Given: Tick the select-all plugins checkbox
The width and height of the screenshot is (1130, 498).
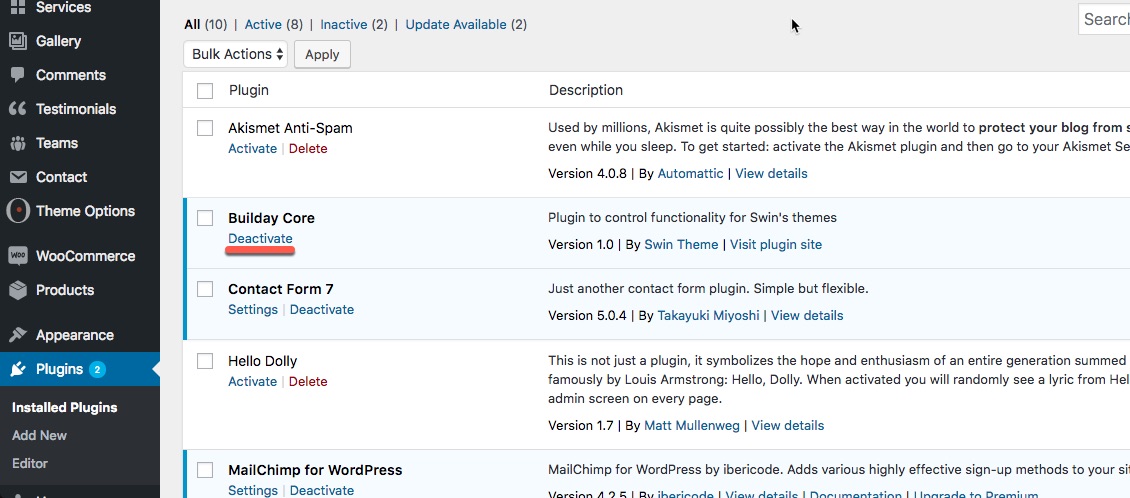Looking at the screenshot, I should (x=205, y=91).
